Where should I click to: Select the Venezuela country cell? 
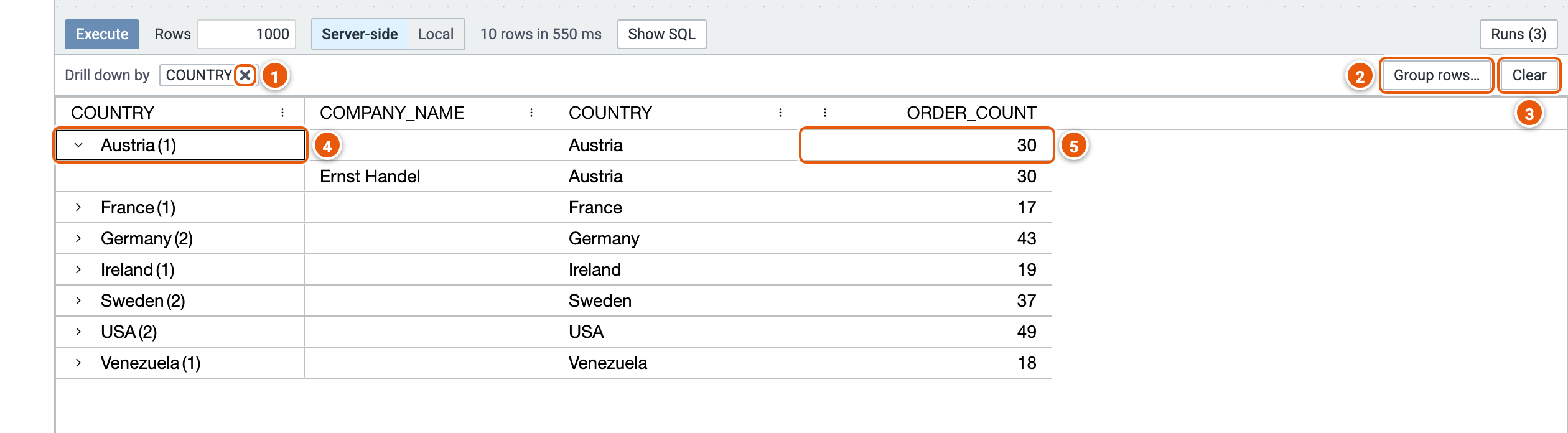click(x=678, y=363)
